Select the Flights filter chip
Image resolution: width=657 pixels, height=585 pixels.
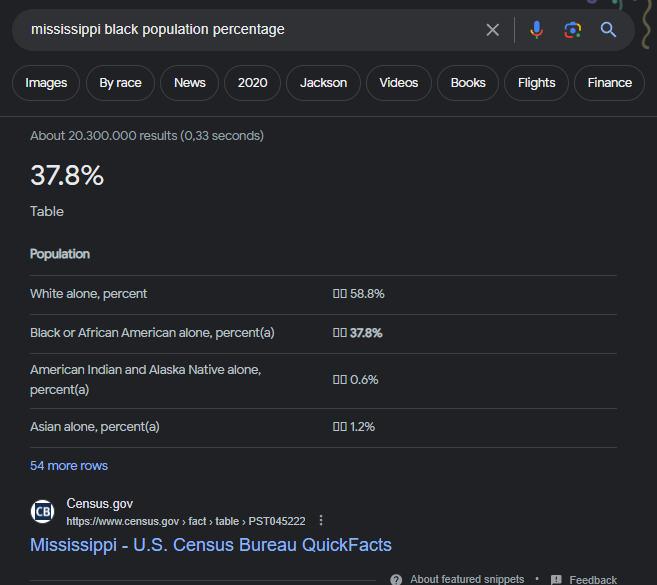[x=536, y=83]
